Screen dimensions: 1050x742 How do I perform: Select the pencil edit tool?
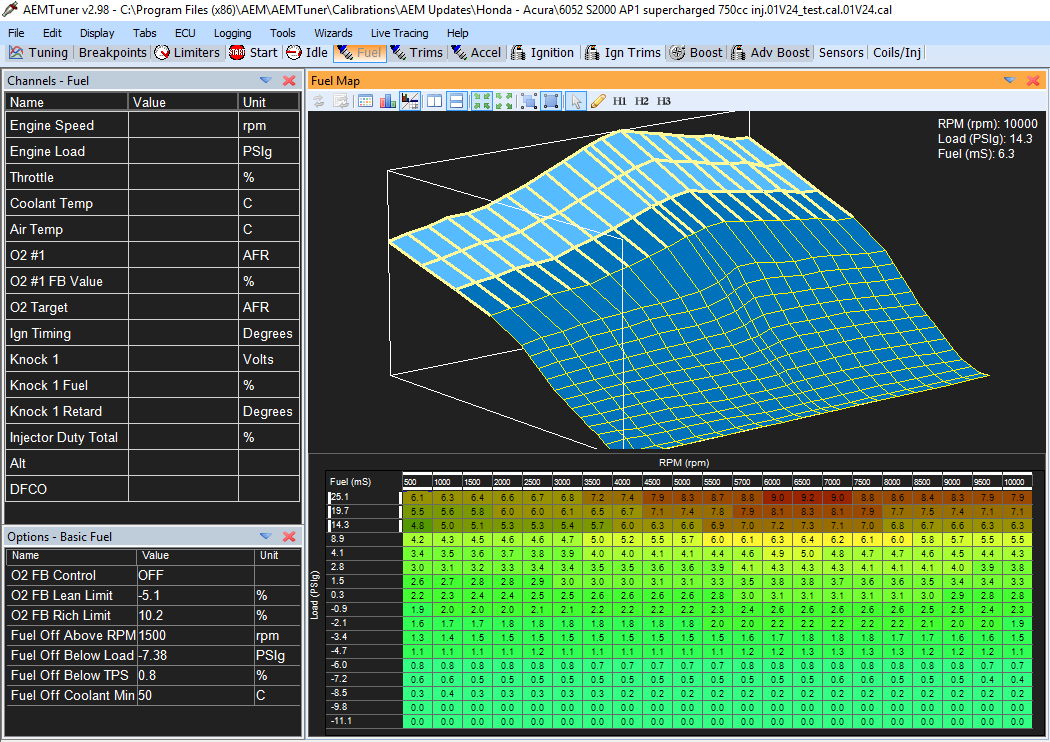click(598, 101)
